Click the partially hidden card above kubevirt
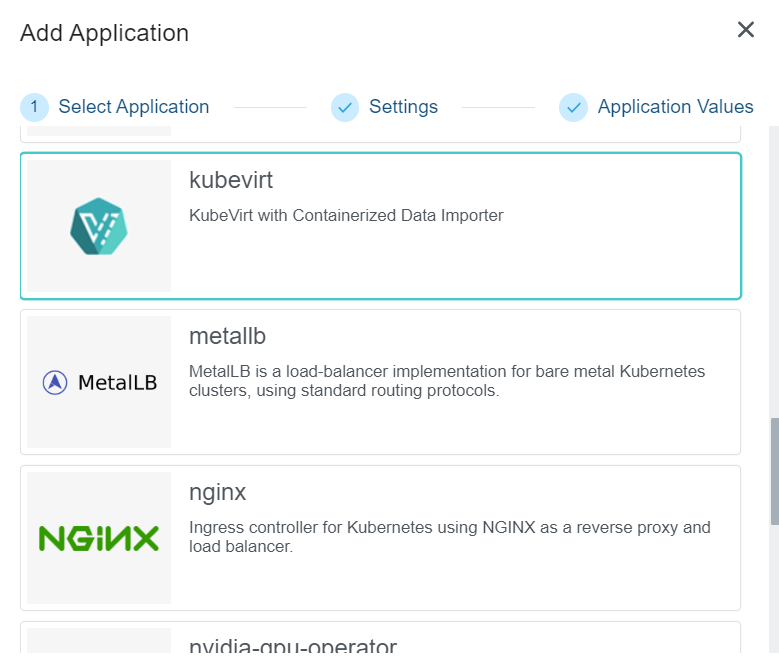Image resolution: width=779 pixels, height=670 pixels. (380, 134)
